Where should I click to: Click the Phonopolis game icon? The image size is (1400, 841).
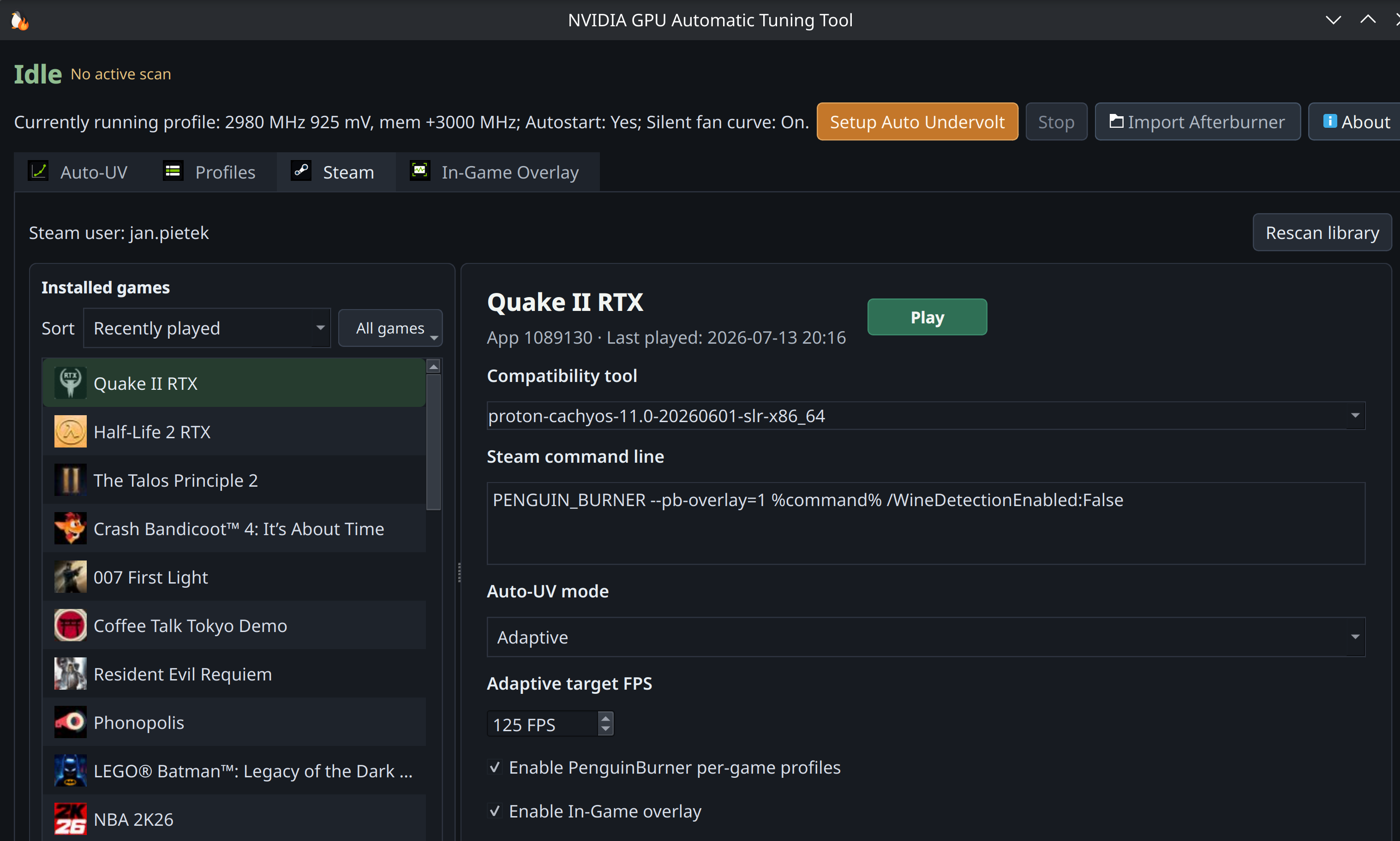tap(70, 722)
